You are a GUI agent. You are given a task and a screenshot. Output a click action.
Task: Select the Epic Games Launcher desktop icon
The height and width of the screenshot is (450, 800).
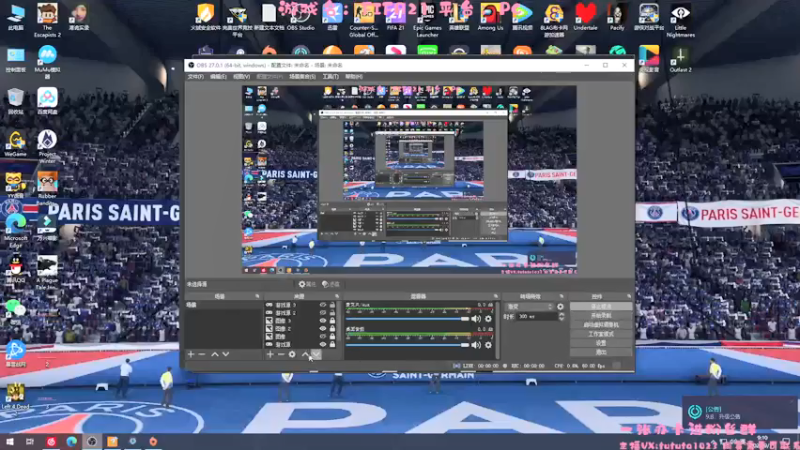coord(427,20)
